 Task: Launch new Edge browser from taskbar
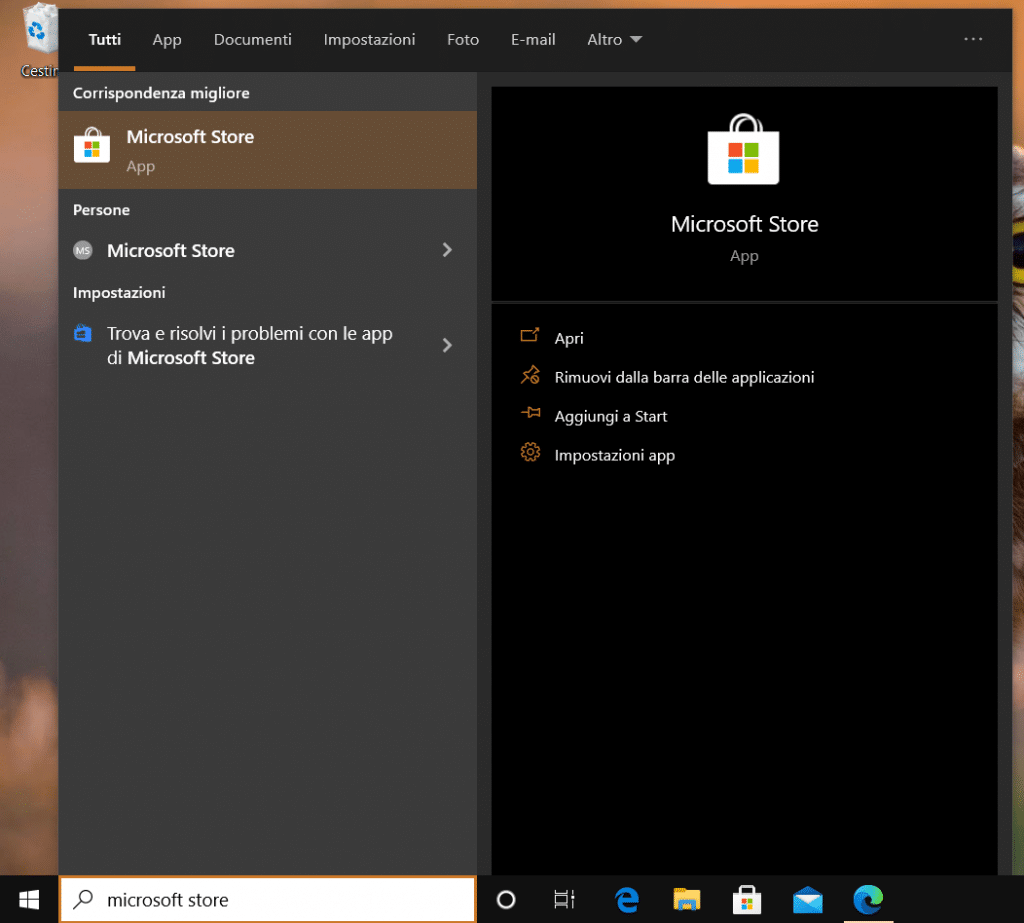click(x=867, y=899)
